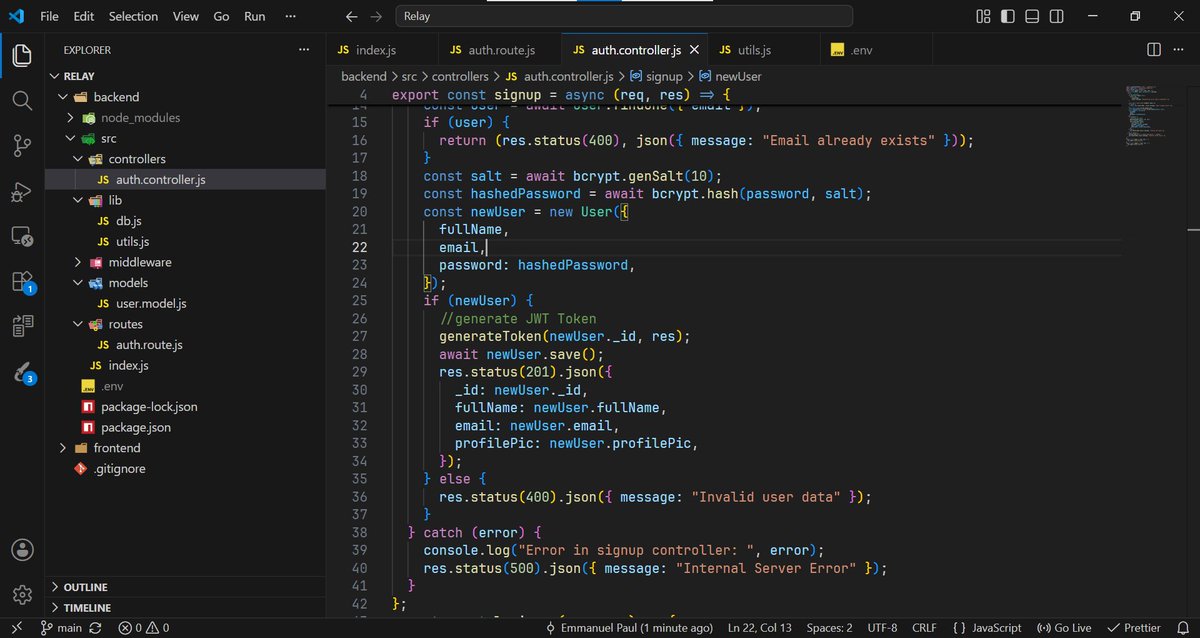This screenshot has width=1200, height=638.
Task: Open the Accounts menu icon
Action: (x=22, y=549)
